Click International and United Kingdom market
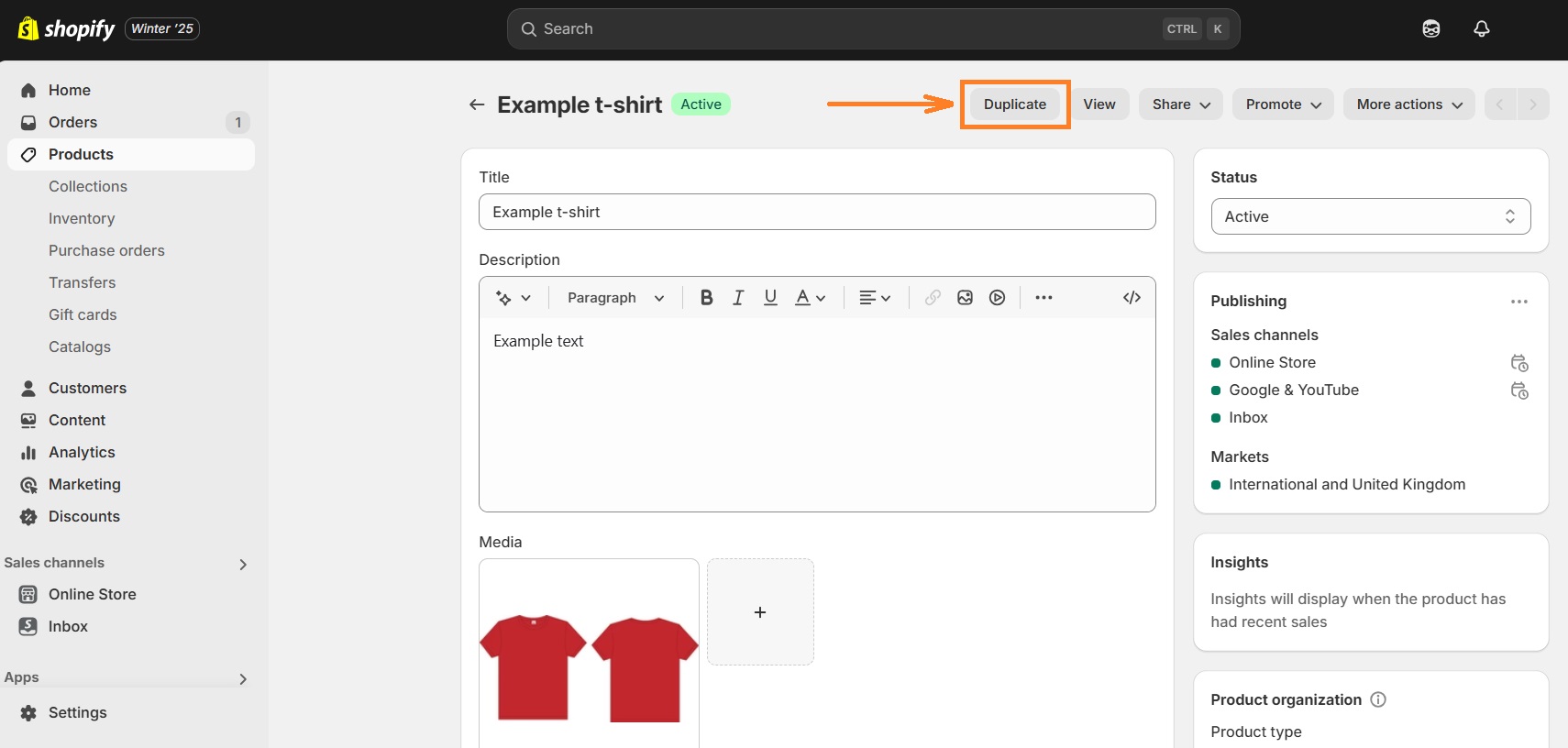The width and height of the screenshot is (1568, 748). tap(1347, 484)
